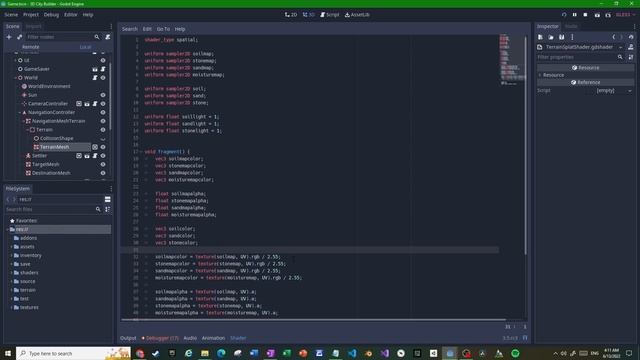
Task: Open the Script workspace
Action: click(330, 15)
